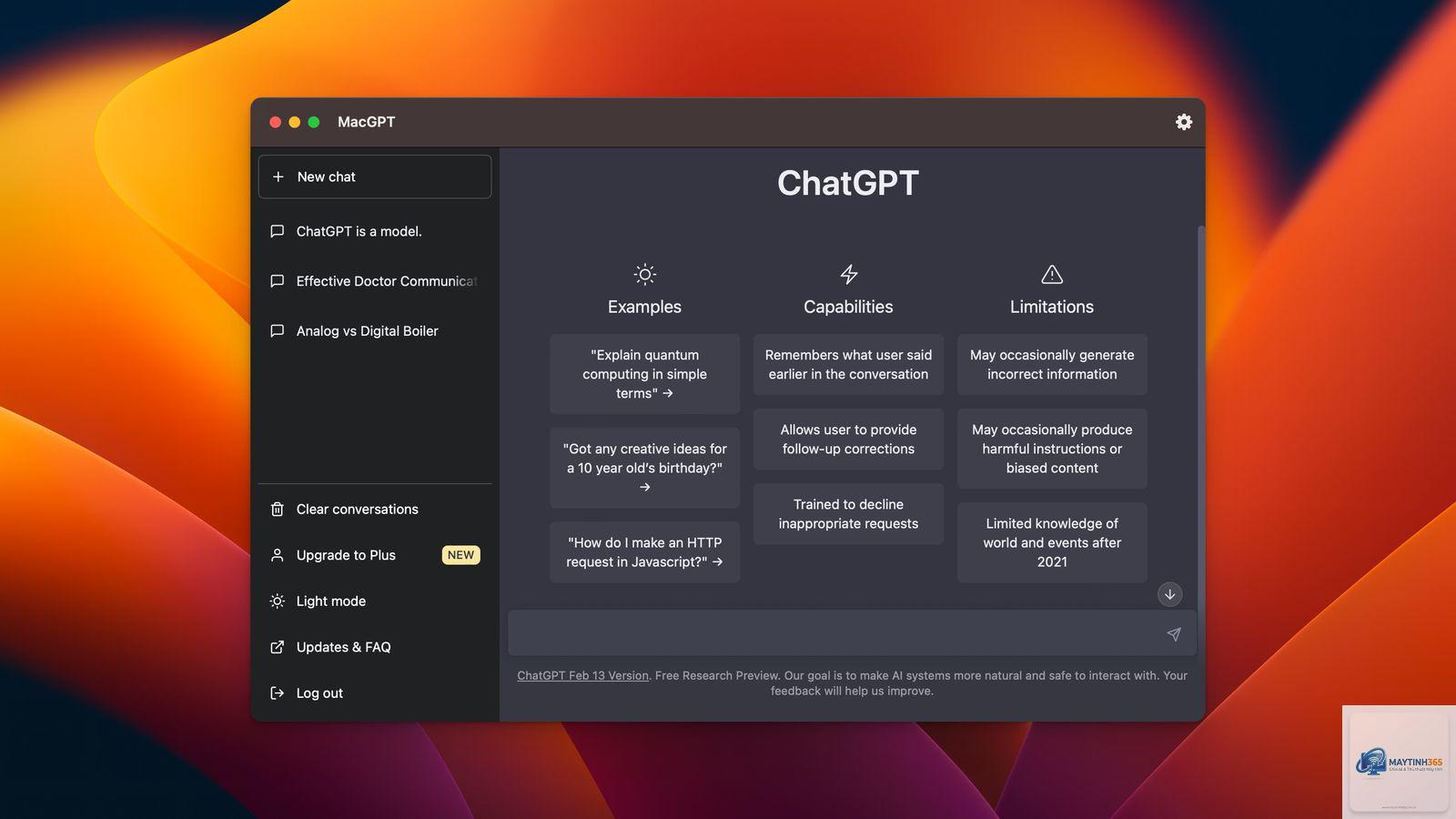Minimize MacGPT with the yellow button

tap(294, 122)
